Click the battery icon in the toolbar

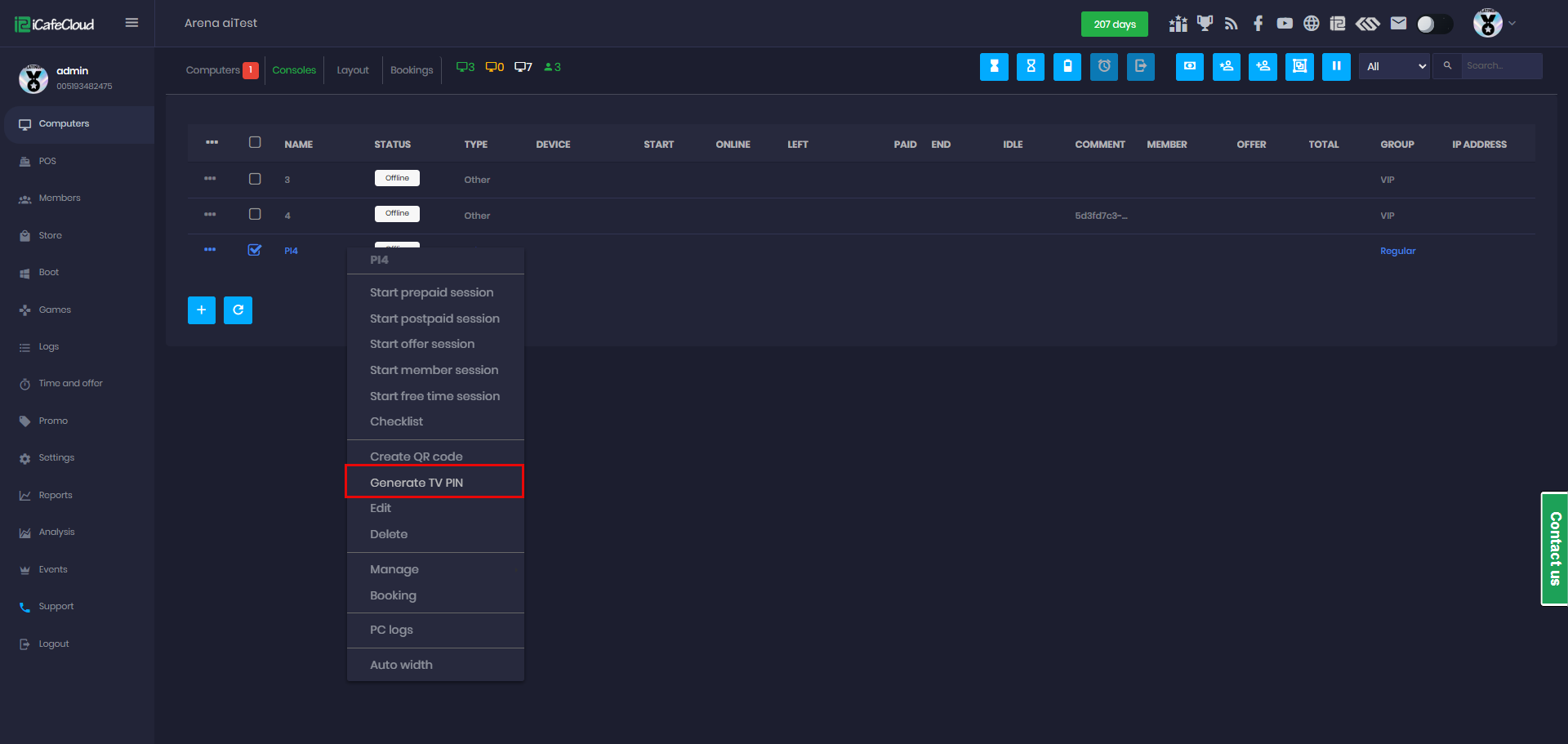[1067, 67]
